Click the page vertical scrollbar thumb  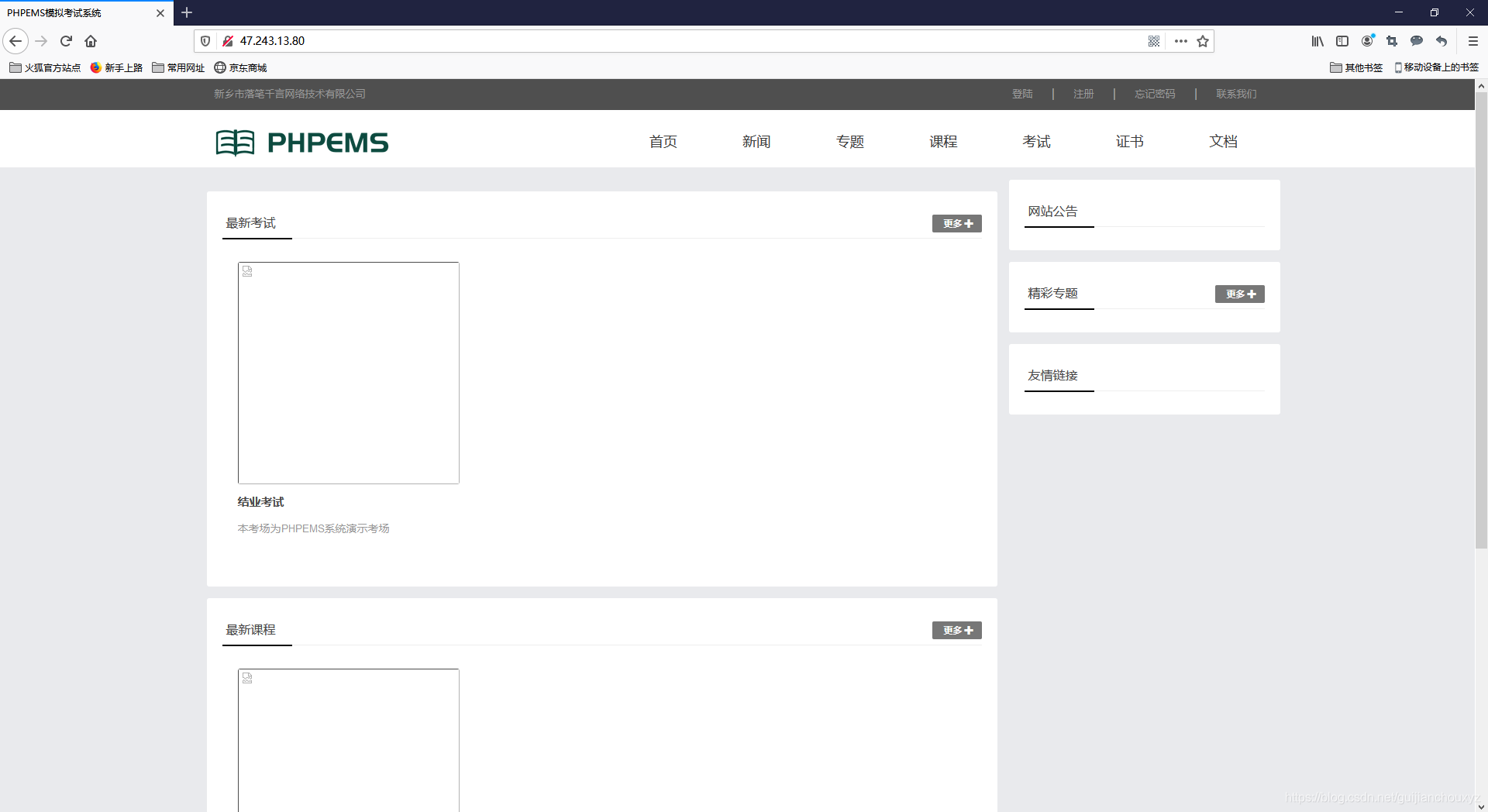[1481, 321]
